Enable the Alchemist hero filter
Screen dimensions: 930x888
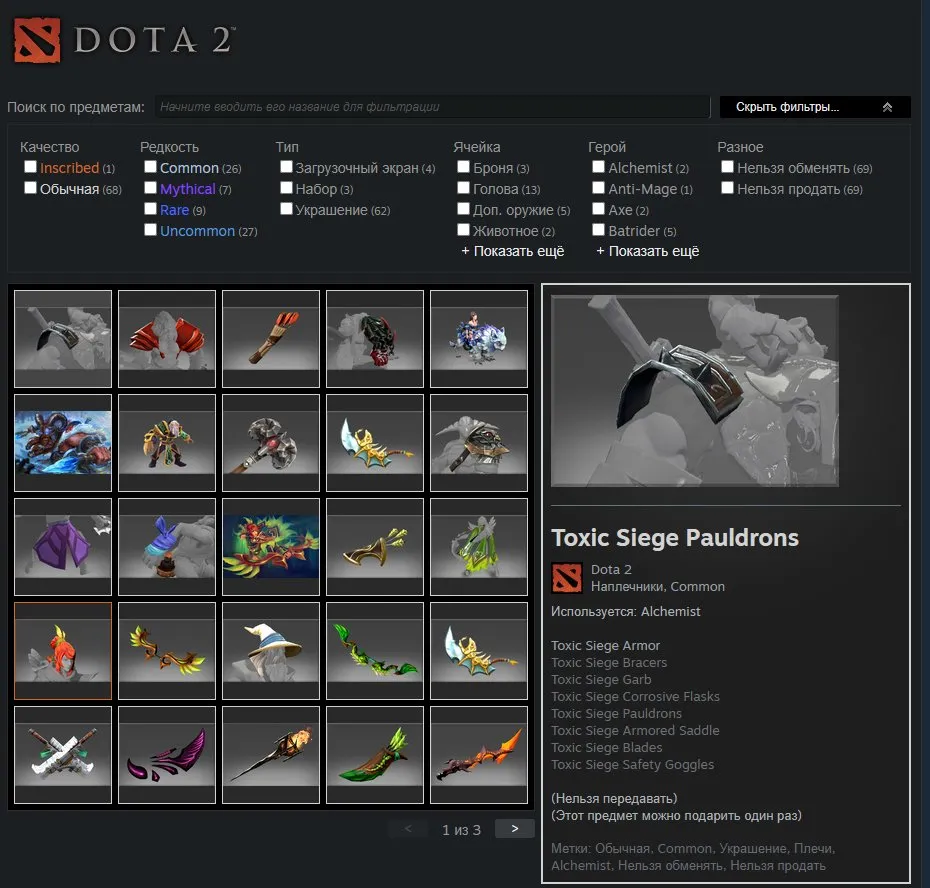click(598, 167)
